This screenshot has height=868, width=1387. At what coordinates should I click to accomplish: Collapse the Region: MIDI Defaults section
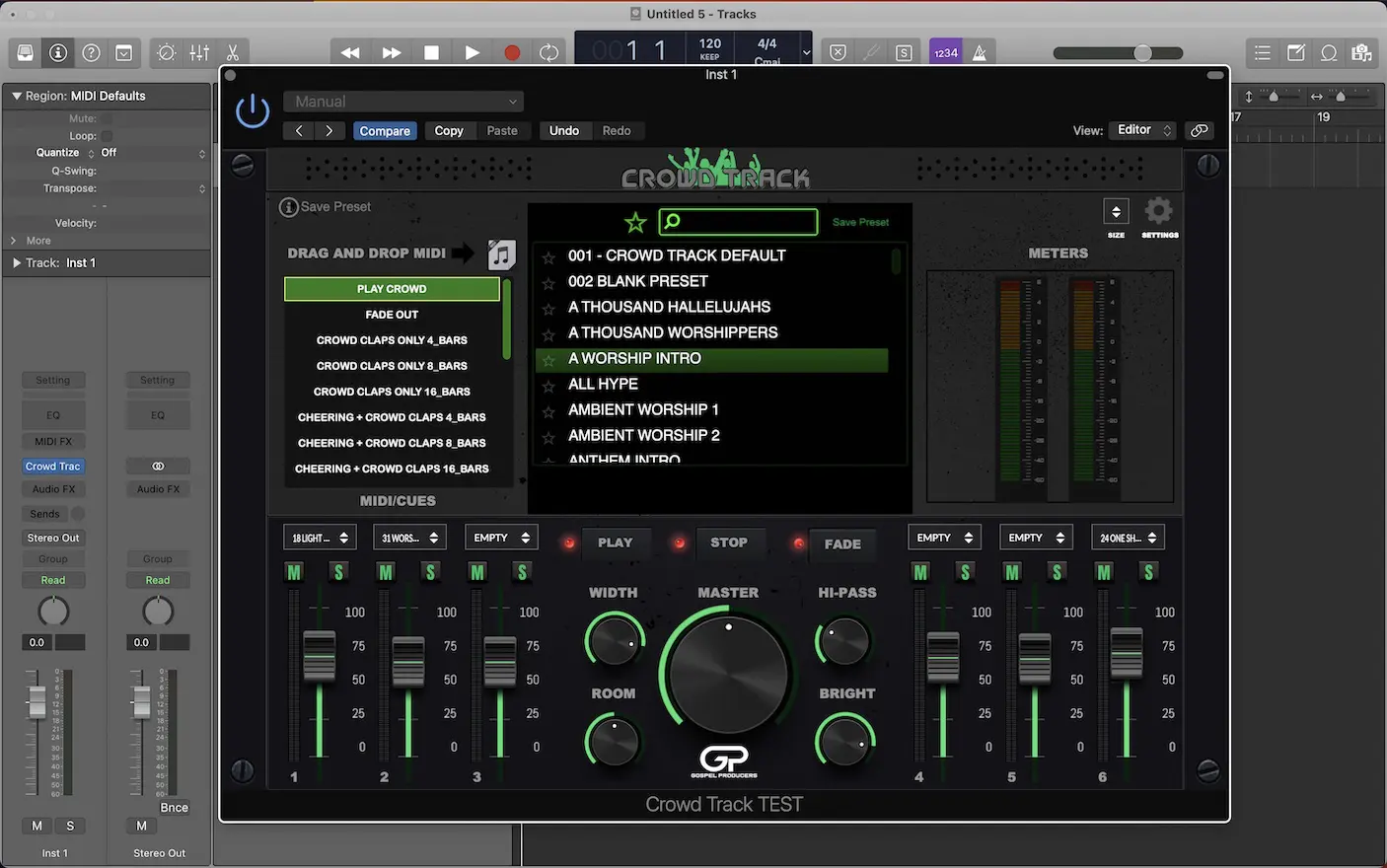16,96
